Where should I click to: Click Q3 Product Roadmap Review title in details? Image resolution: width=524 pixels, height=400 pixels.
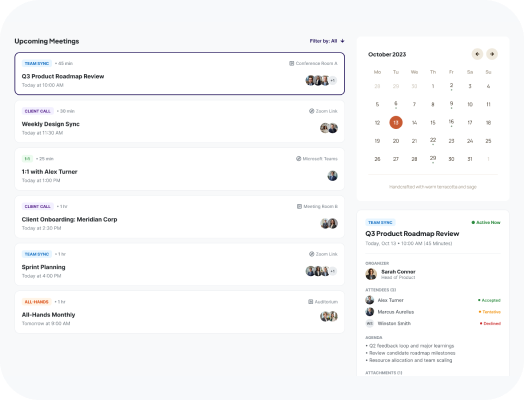point(412,234)
